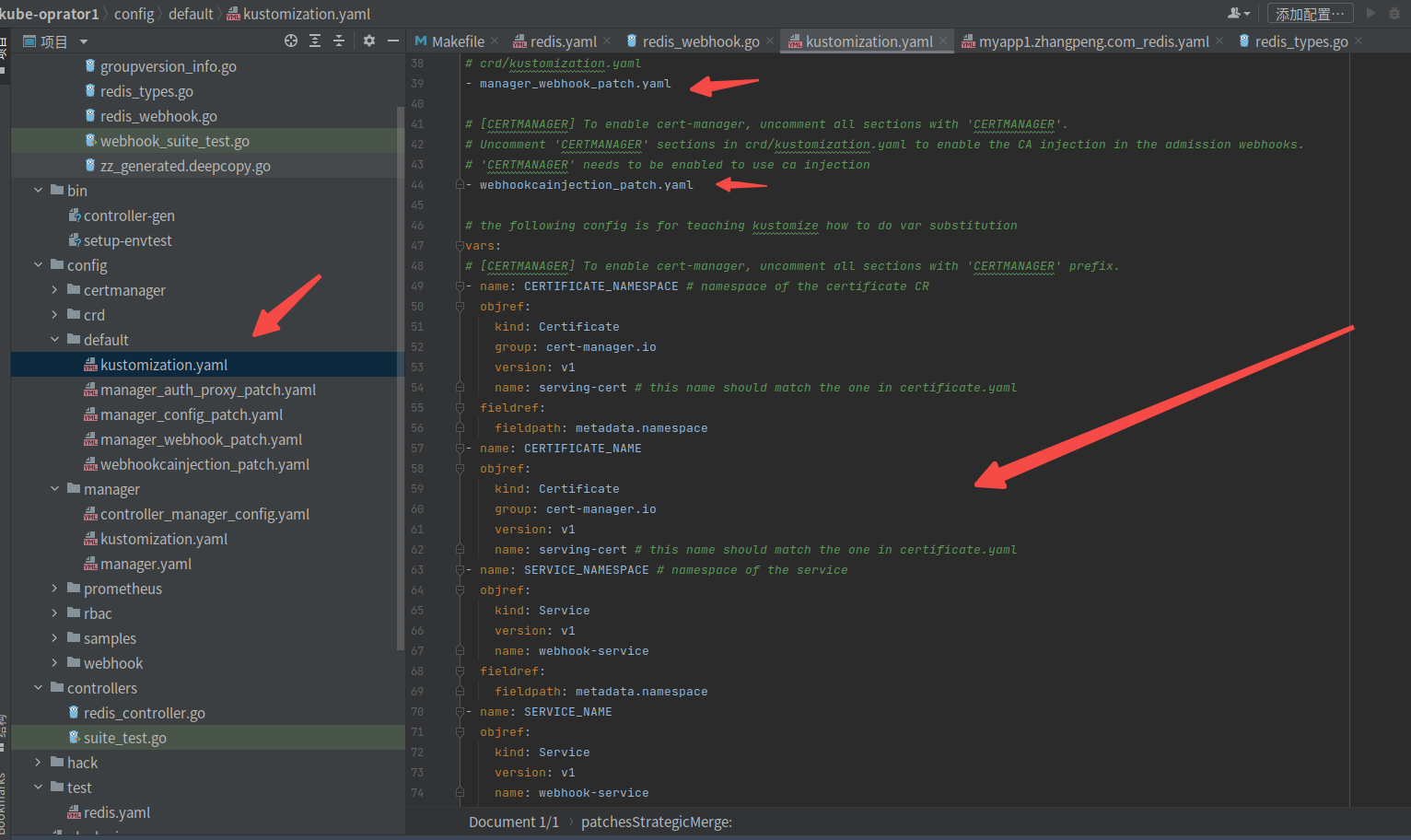
Task: Select suite_test.go file
Action: tap(125, 738)
